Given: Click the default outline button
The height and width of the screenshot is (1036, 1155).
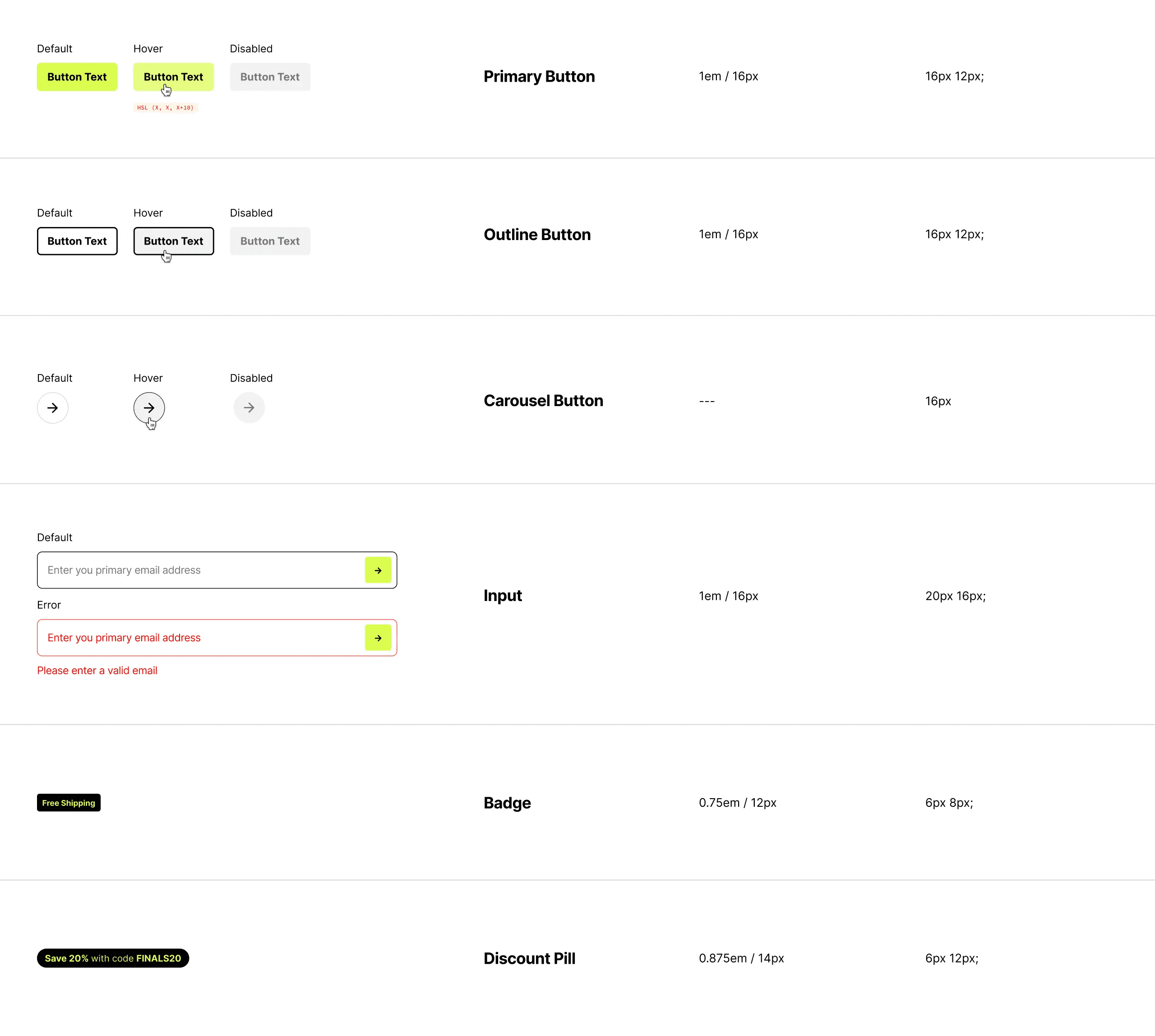Looking at the screenshot, I should click(x=77, y=241).
